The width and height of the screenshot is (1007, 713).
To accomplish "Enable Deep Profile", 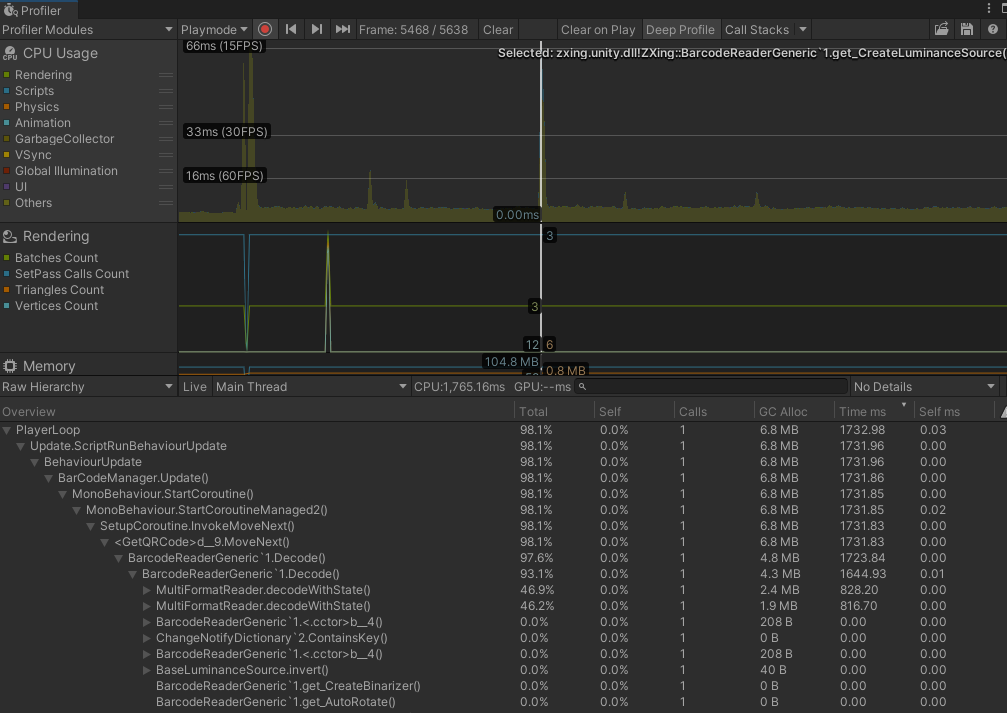I will [x=681, y=29].
